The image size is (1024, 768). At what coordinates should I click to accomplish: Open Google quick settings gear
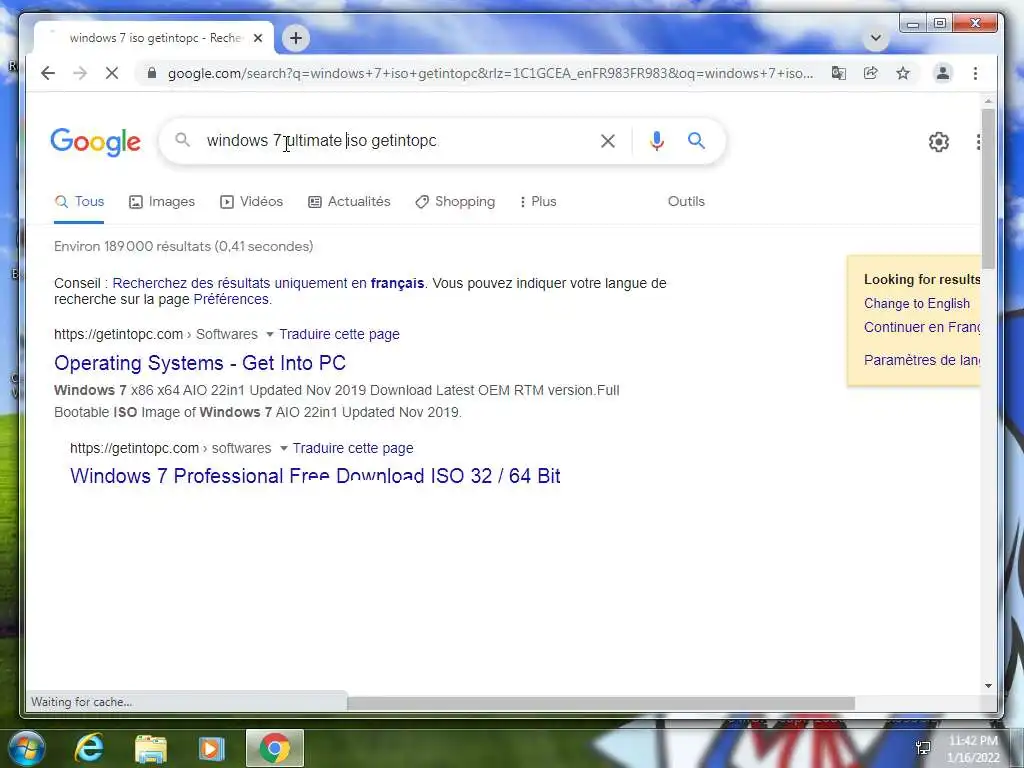click(938, 142)
